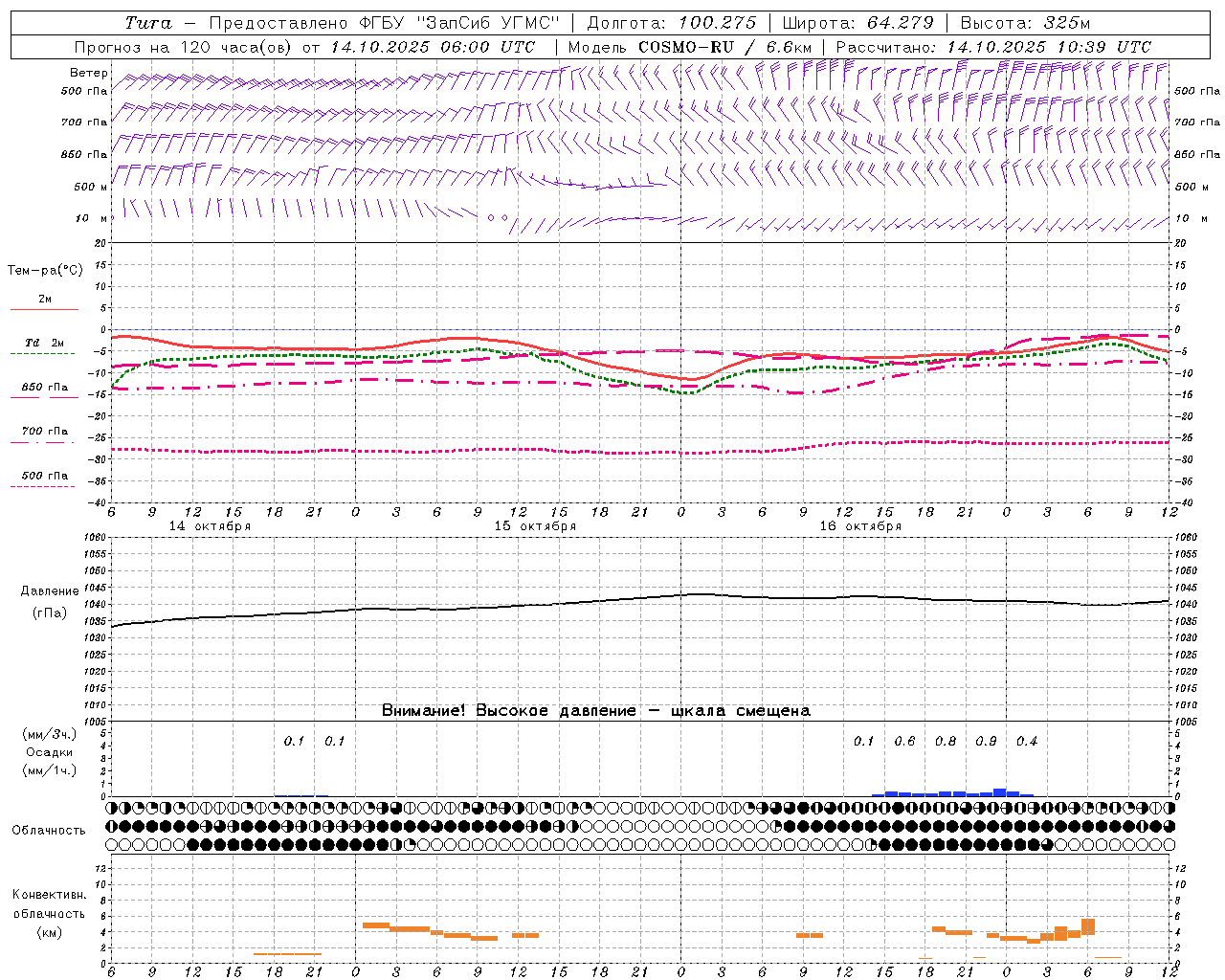Click the date label "14 октября"
This screenshot has height=980, width=1225.
pos(210,526)
